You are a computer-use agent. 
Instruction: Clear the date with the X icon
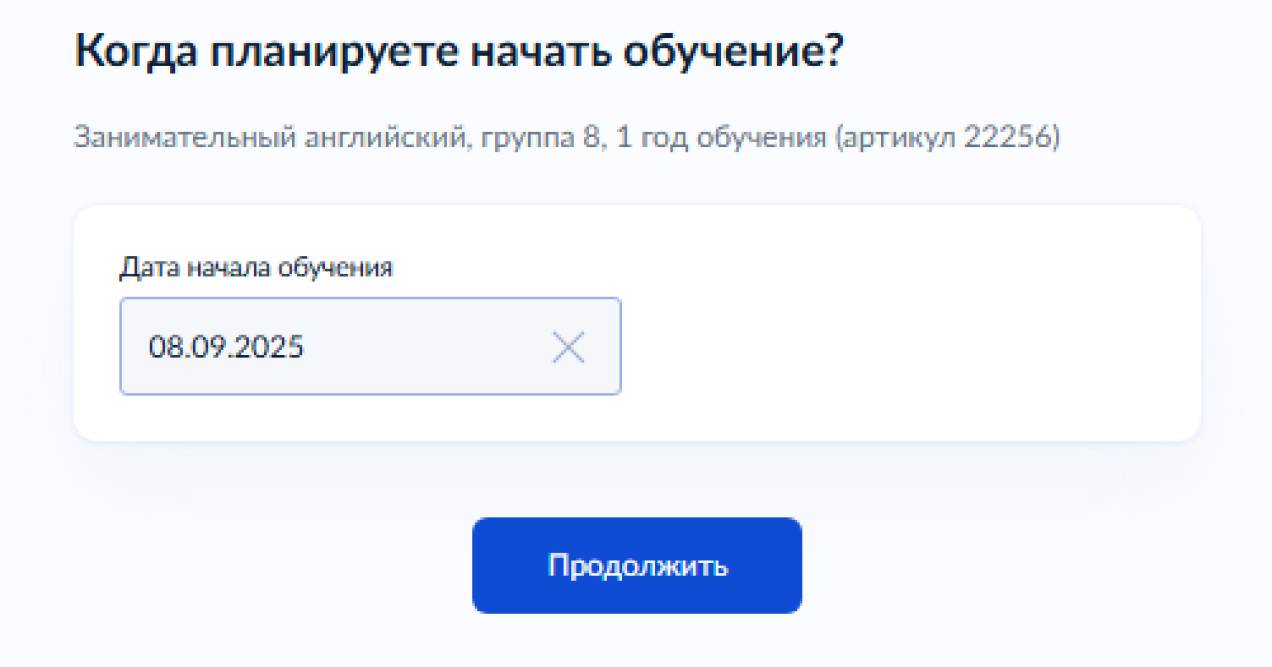click(x=568, y=347)
